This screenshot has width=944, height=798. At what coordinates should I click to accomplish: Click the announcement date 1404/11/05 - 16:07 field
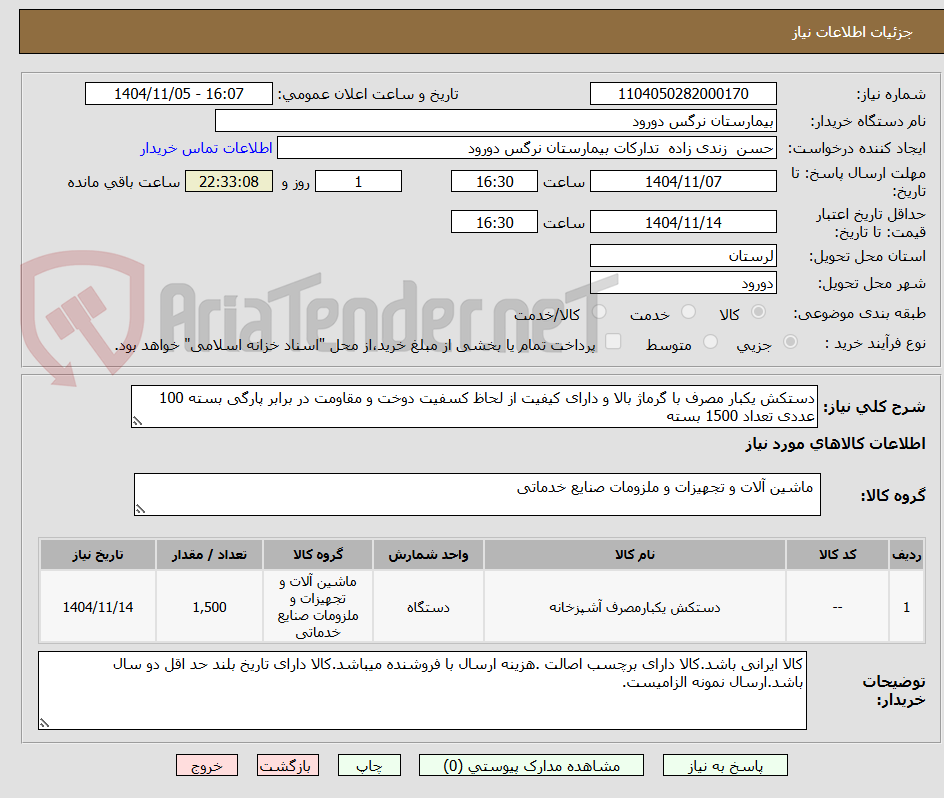click(x=179, y=94)
